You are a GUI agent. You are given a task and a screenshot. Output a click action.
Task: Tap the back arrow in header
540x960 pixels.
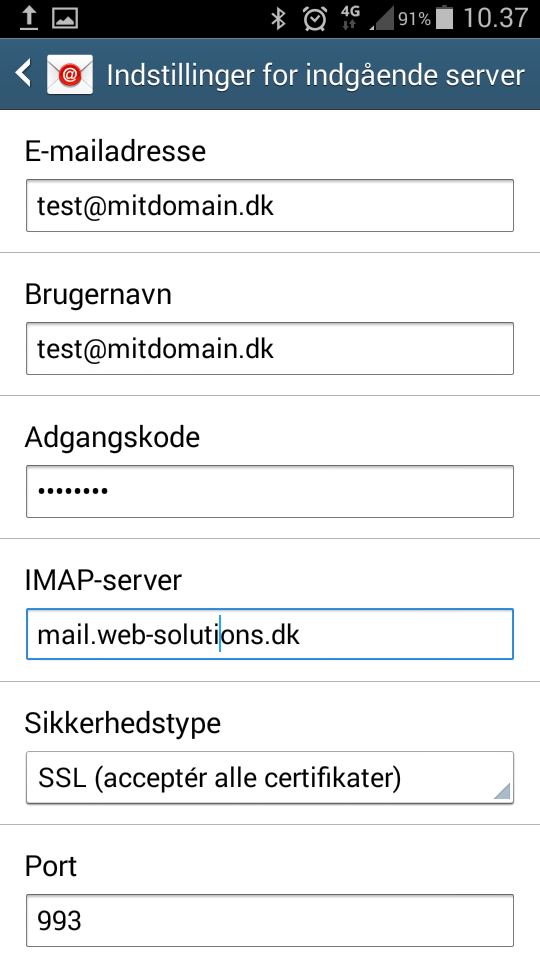point(23,73)
